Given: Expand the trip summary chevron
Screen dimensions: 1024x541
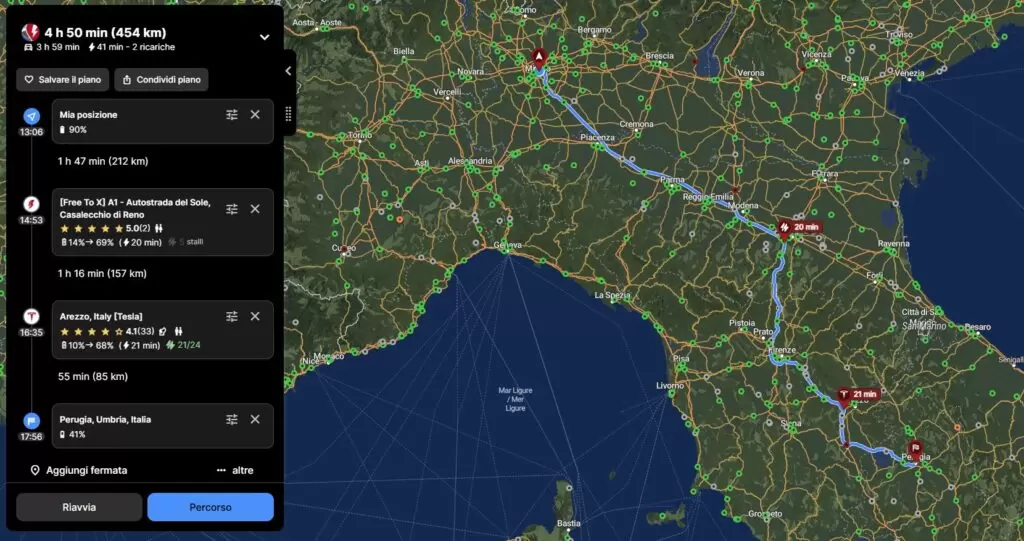Looking at the screenshot, I should pyautogui.click(x=264, y=37).
